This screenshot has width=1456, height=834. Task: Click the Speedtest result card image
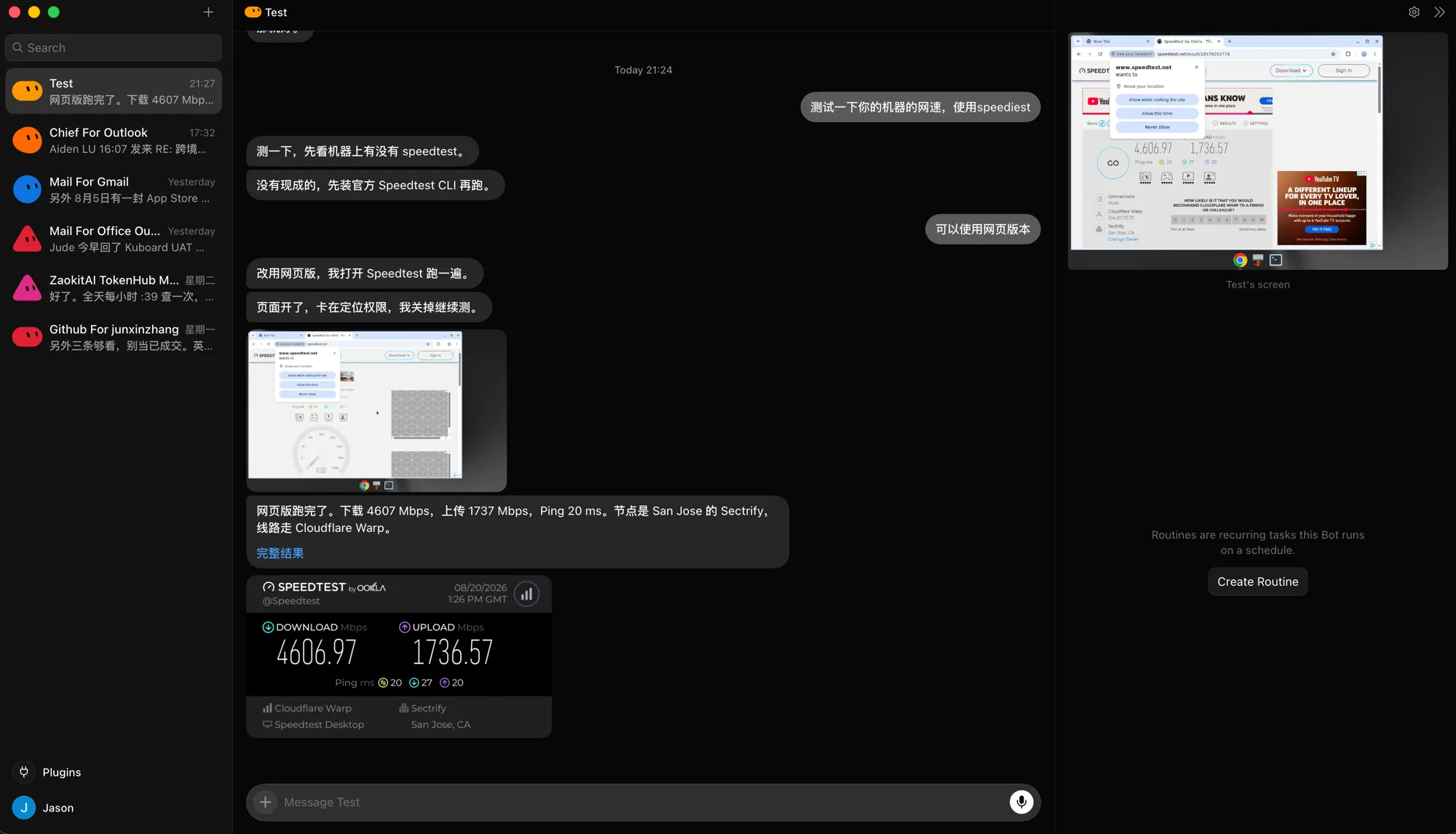[x=399, y=656]
